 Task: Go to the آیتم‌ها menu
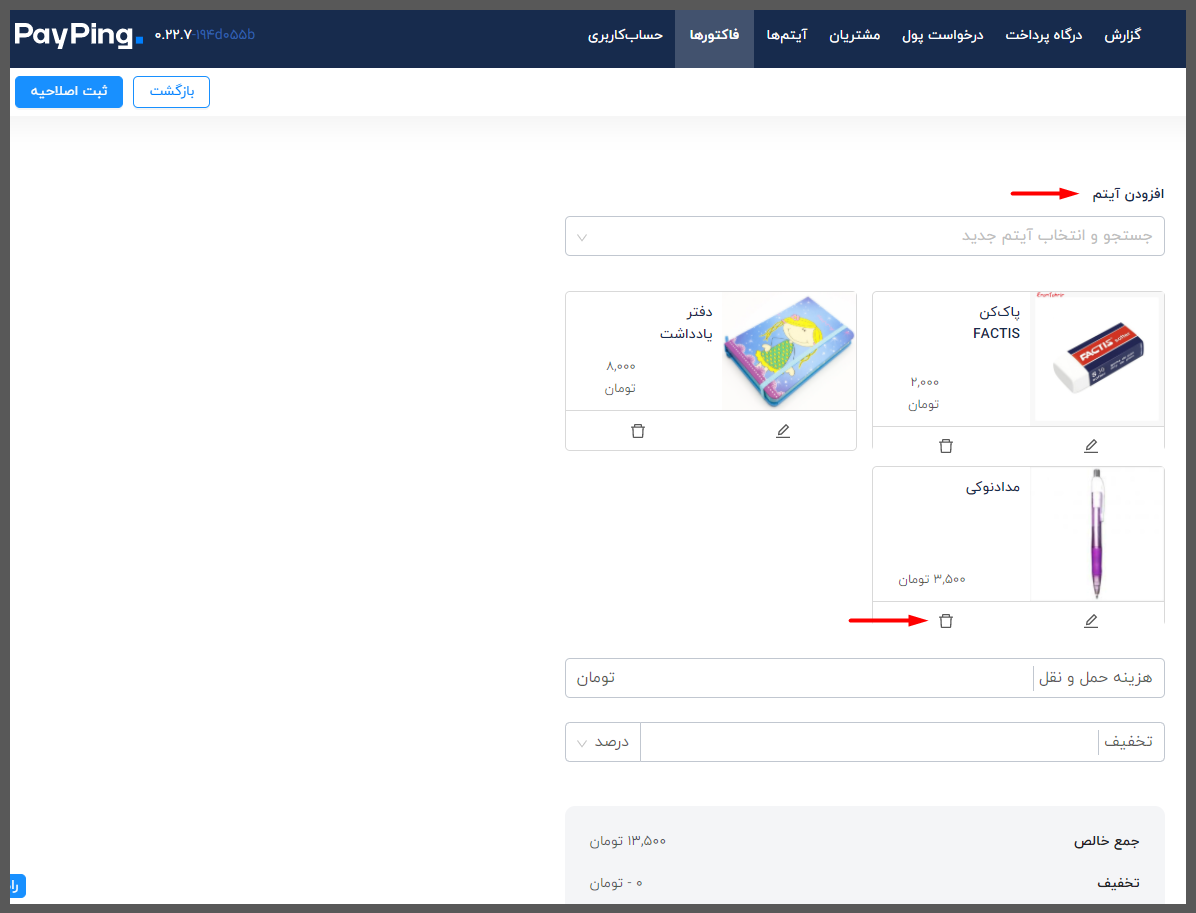click(x=786, y=35)
